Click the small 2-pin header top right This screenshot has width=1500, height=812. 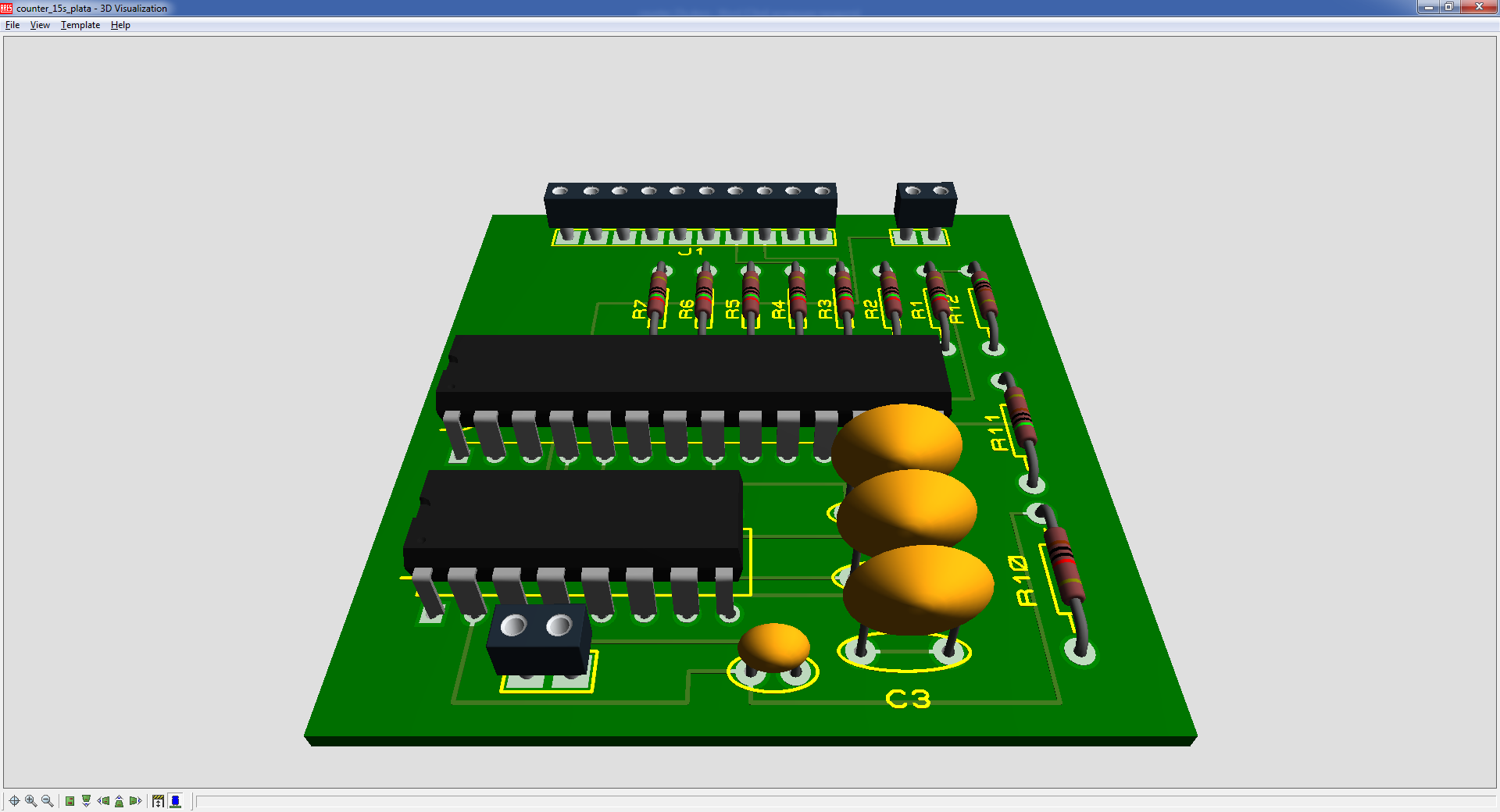click(x=925, y=205)
